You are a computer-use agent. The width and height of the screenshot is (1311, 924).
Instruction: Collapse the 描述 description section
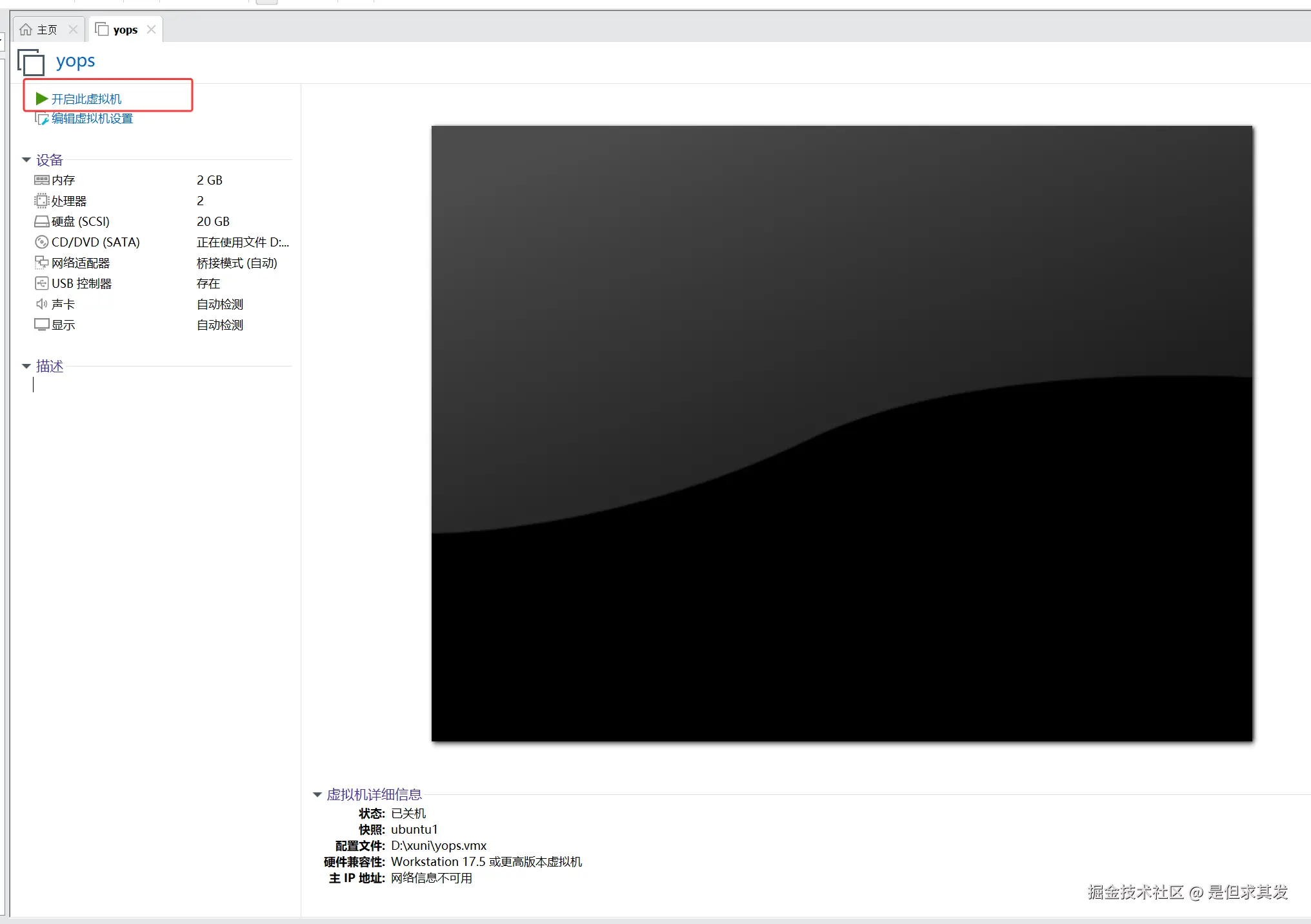tap(26, 366)
